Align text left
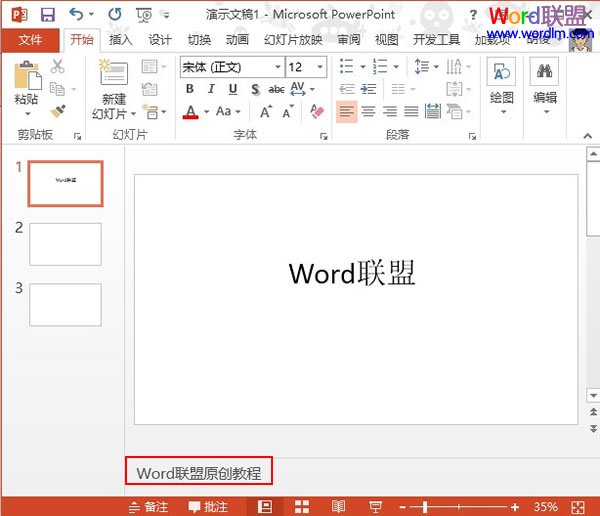Image resolution: width=600 pixels, height=516 pixels. (x=347, y=111)
